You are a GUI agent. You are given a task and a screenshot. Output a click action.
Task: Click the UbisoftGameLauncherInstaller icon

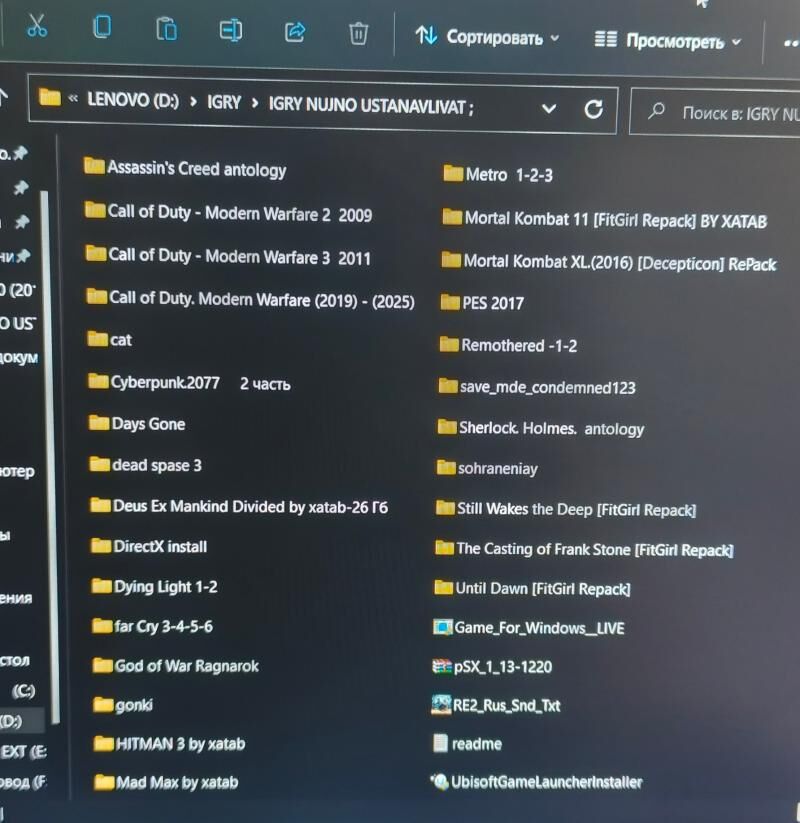tap(440, 782)
